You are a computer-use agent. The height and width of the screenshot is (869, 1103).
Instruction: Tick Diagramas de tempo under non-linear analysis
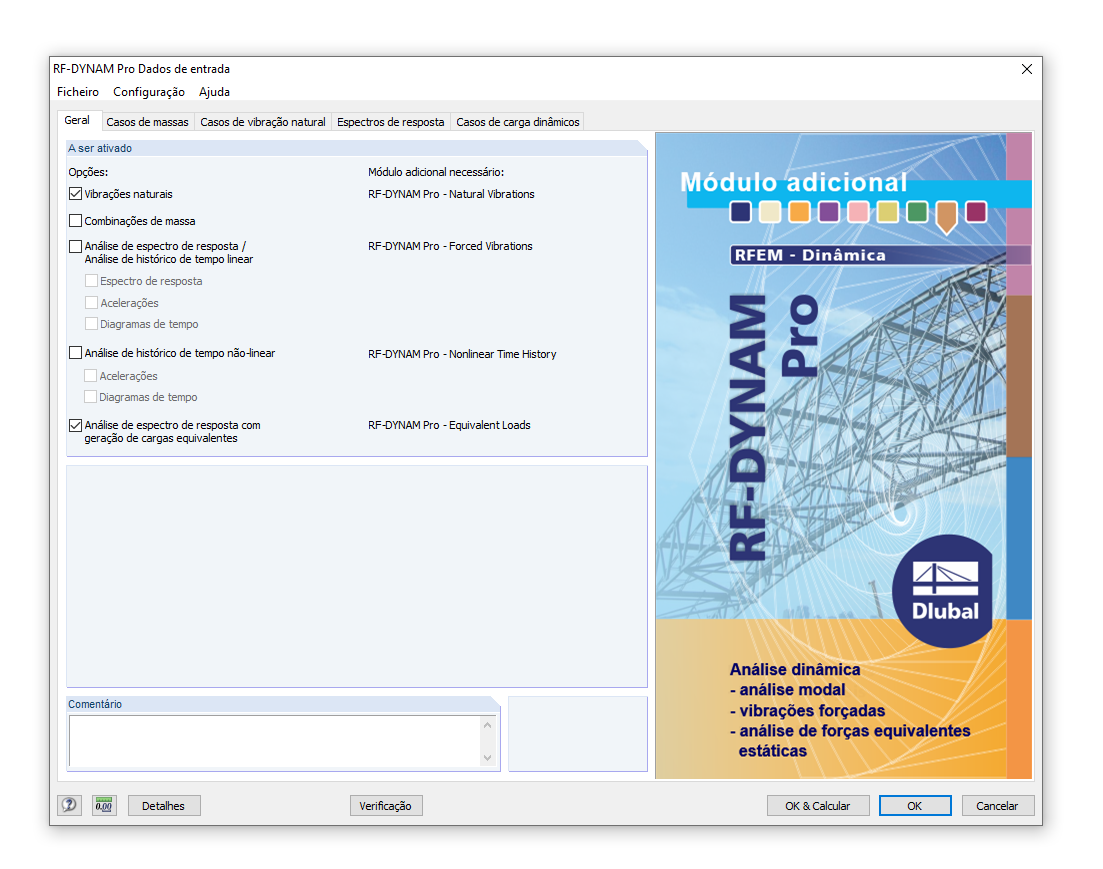click(x=90, y=397)
